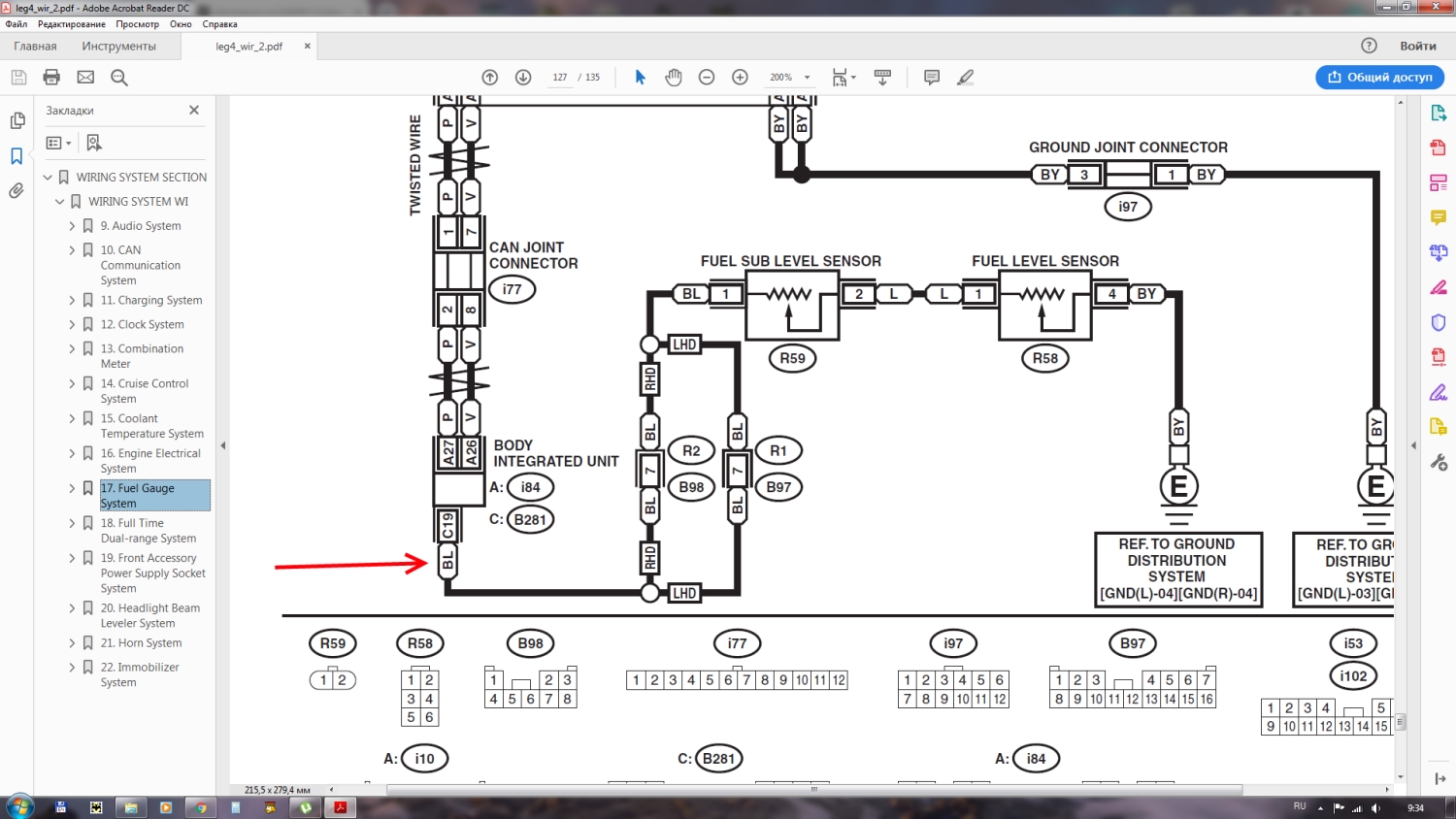This screenshot has height=819, width=1456.
Task: Click the page number input field
Action: [x=560, y=78]
